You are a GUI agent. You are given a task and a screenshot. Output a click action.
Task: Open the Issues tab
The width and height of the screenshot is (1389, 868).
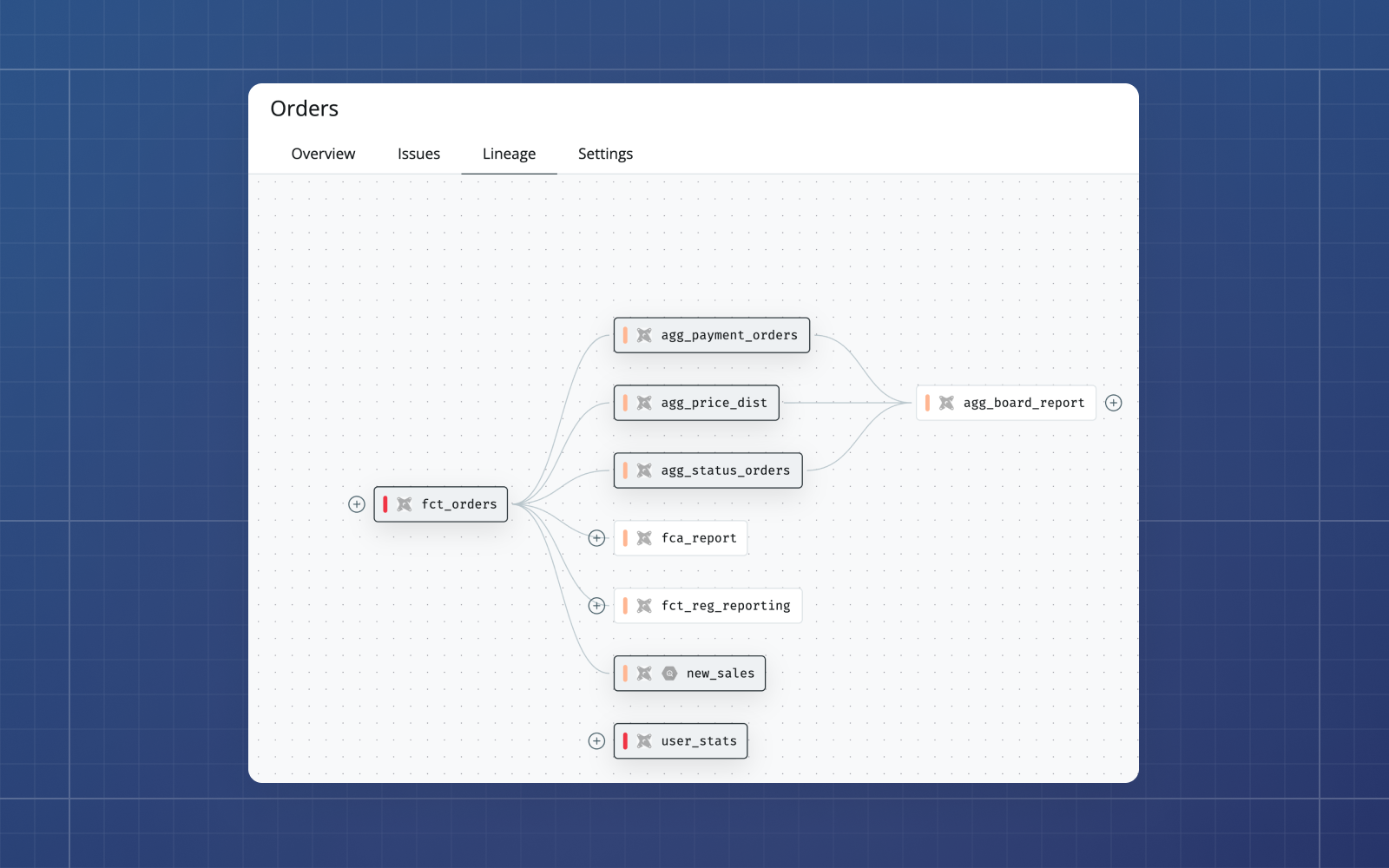pos(418,154)
